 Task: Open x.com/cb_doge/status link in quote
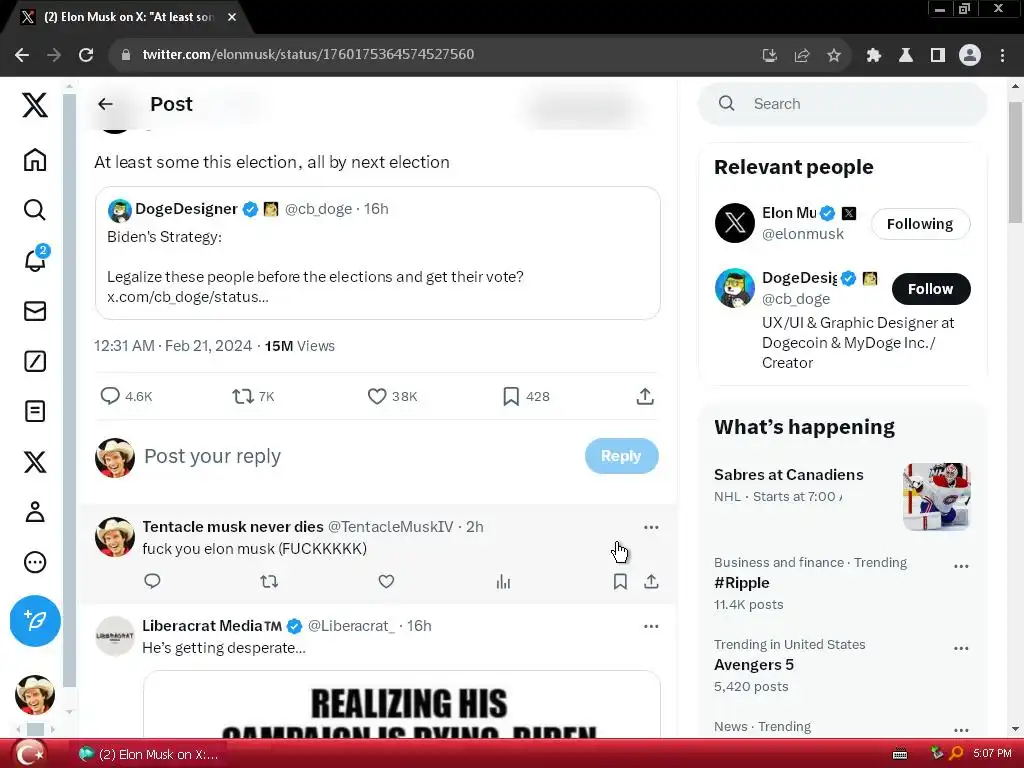pyautogui.click(x=188, y=297)
